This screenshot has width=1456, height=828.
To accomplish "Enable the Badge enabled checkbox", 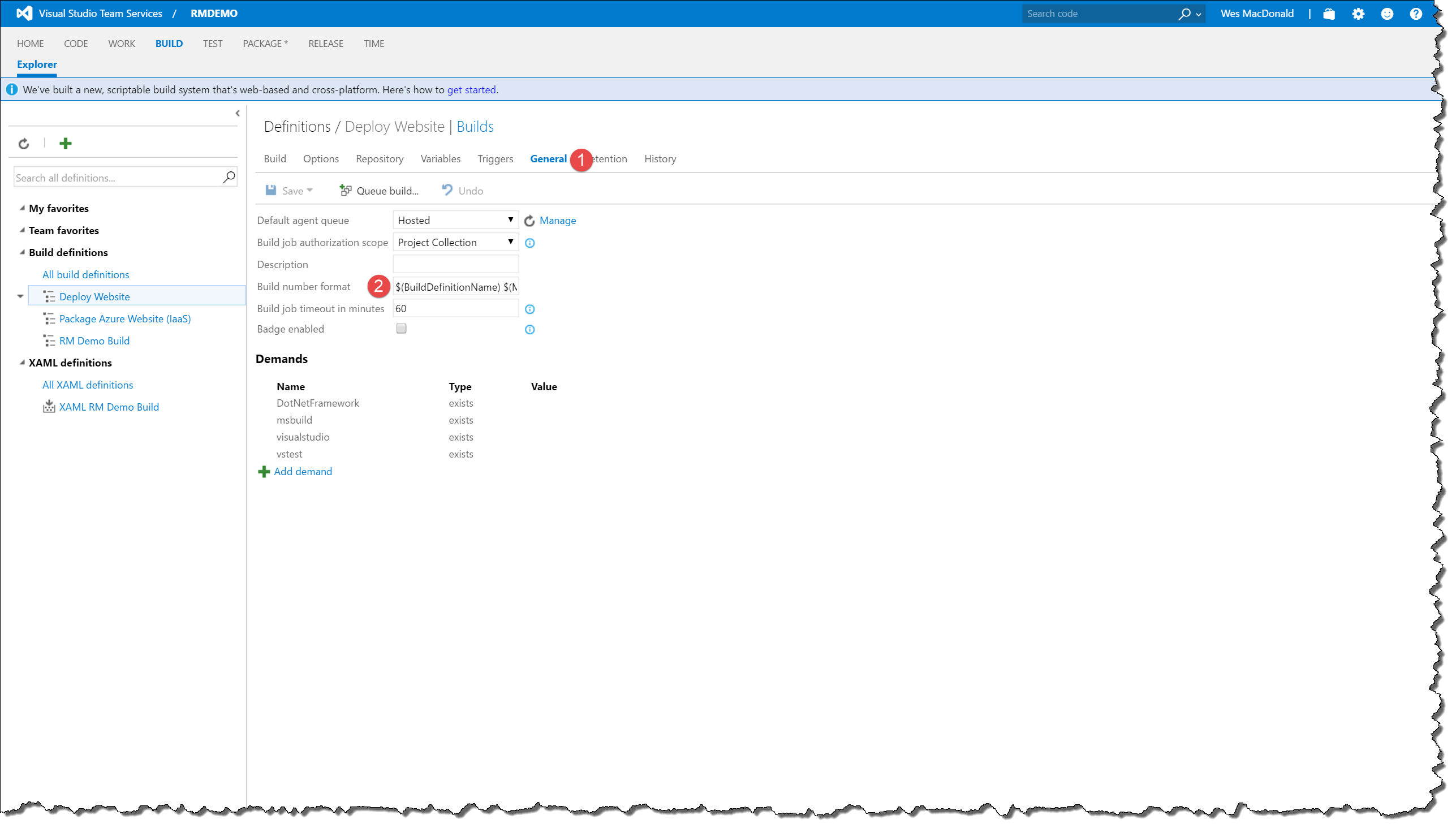I will point(402,329).
